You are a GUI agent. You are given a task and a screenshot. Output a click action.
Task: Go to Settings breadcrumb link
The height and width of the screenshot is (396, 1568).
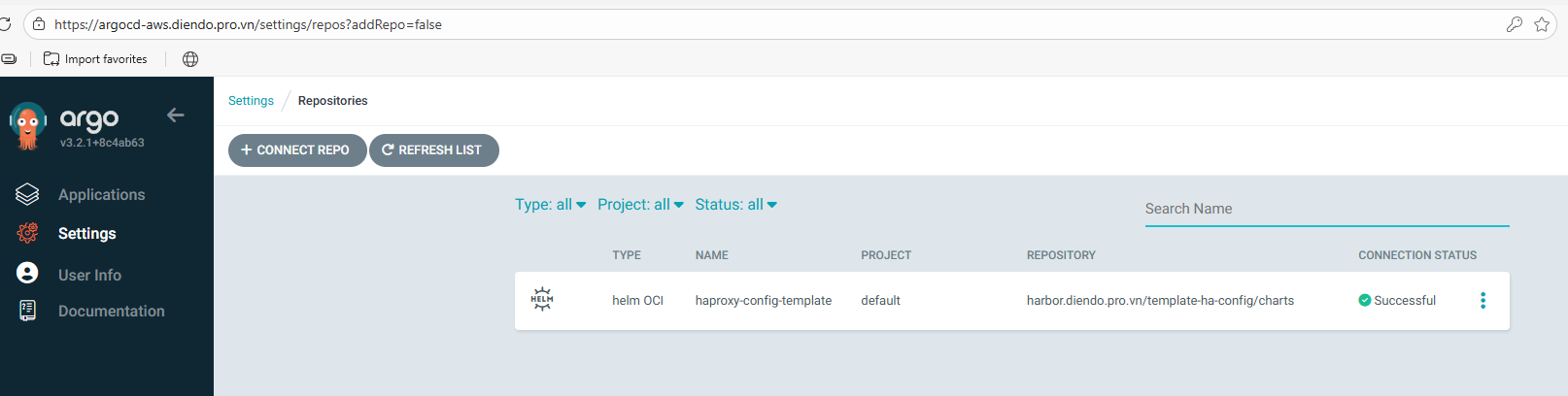[x=251, y=101]
